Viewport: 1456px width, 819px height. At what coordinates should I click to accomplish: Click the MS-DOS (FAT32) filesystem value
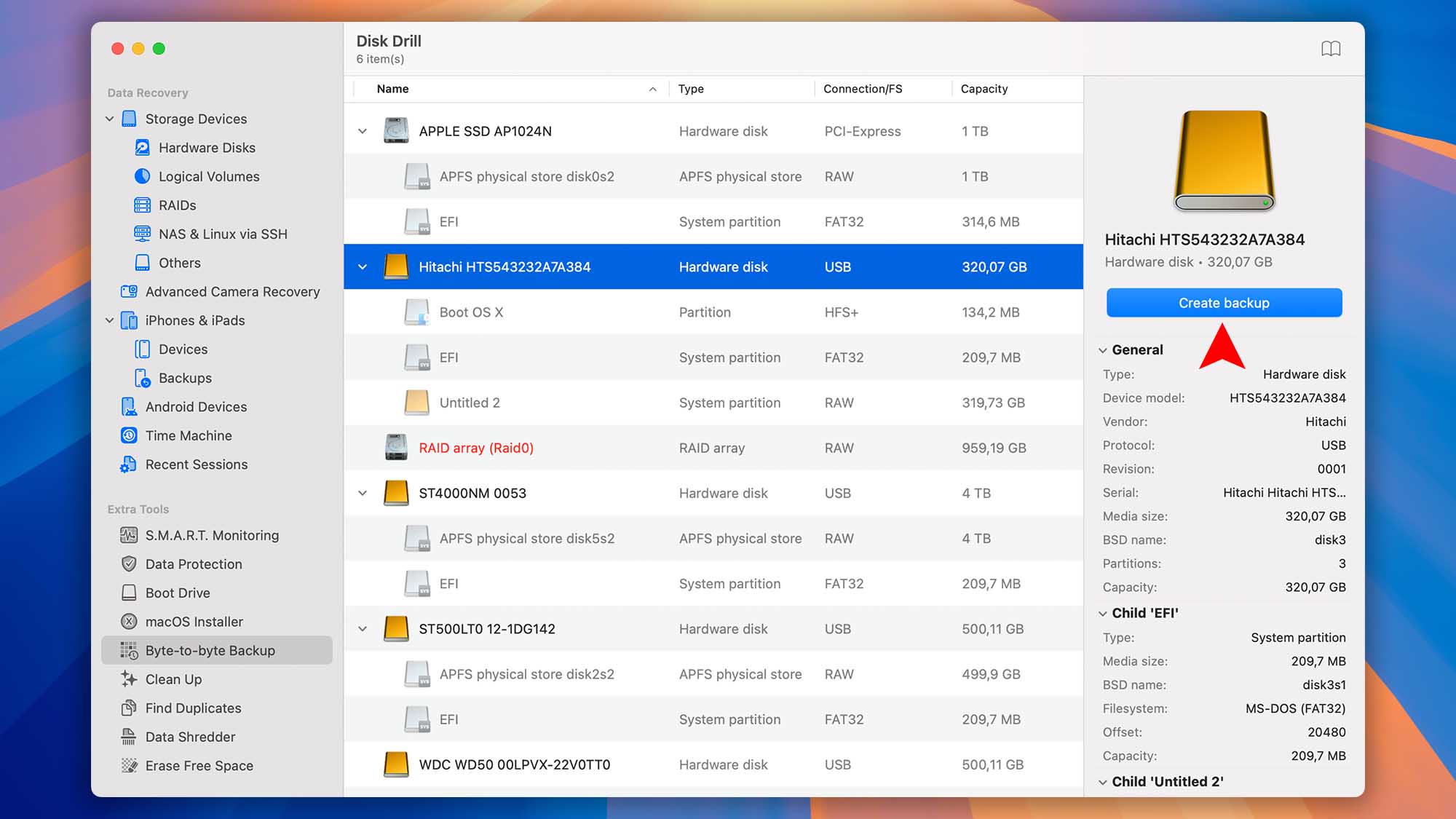(x=1295, y=708)
